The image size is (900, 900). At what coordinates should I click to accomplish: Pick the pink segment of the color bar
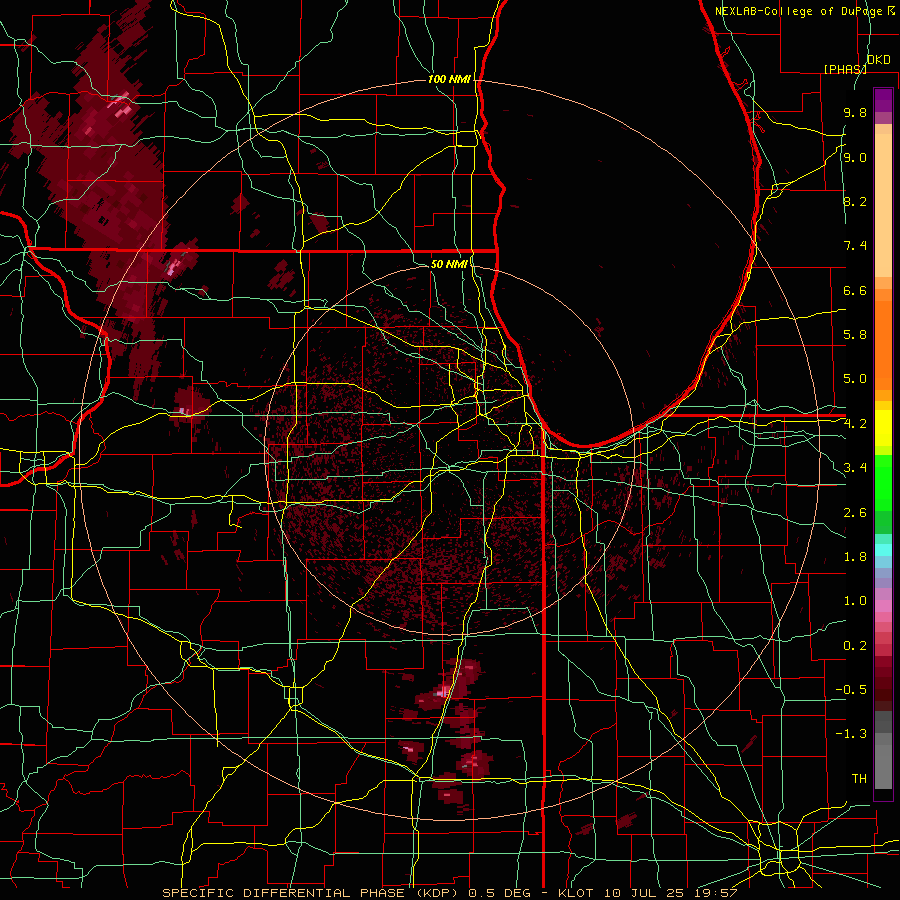(883, 606)
